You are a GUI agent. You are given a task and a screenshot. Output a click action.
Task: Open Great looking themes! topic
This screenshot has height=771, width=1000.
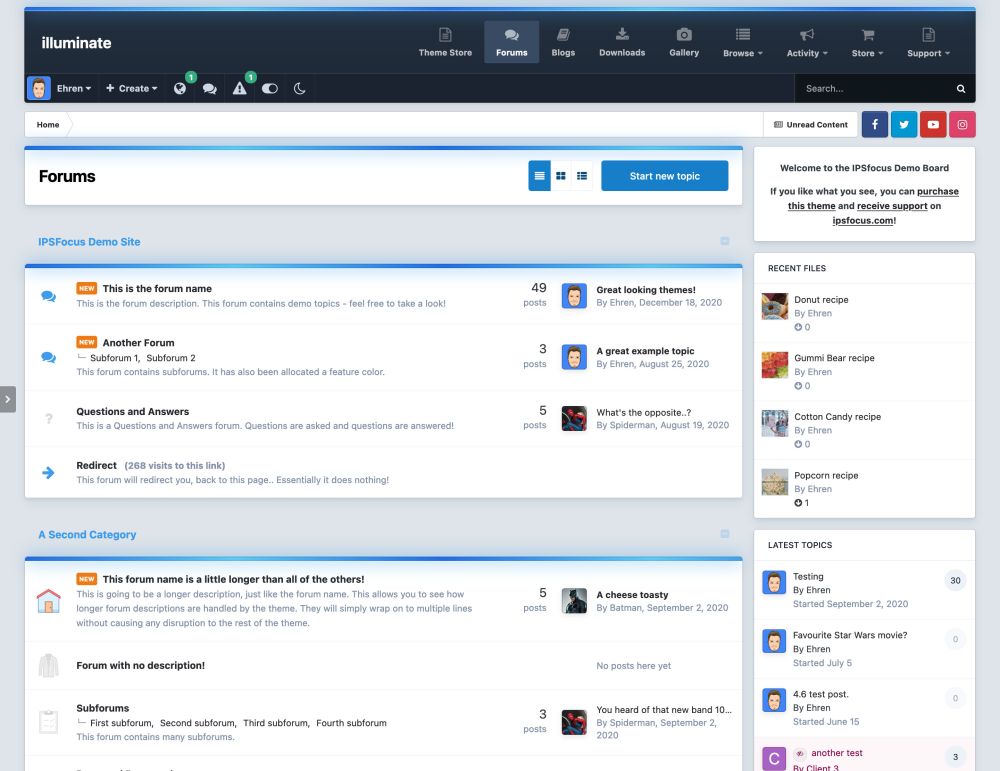click(x=645, y=290)
